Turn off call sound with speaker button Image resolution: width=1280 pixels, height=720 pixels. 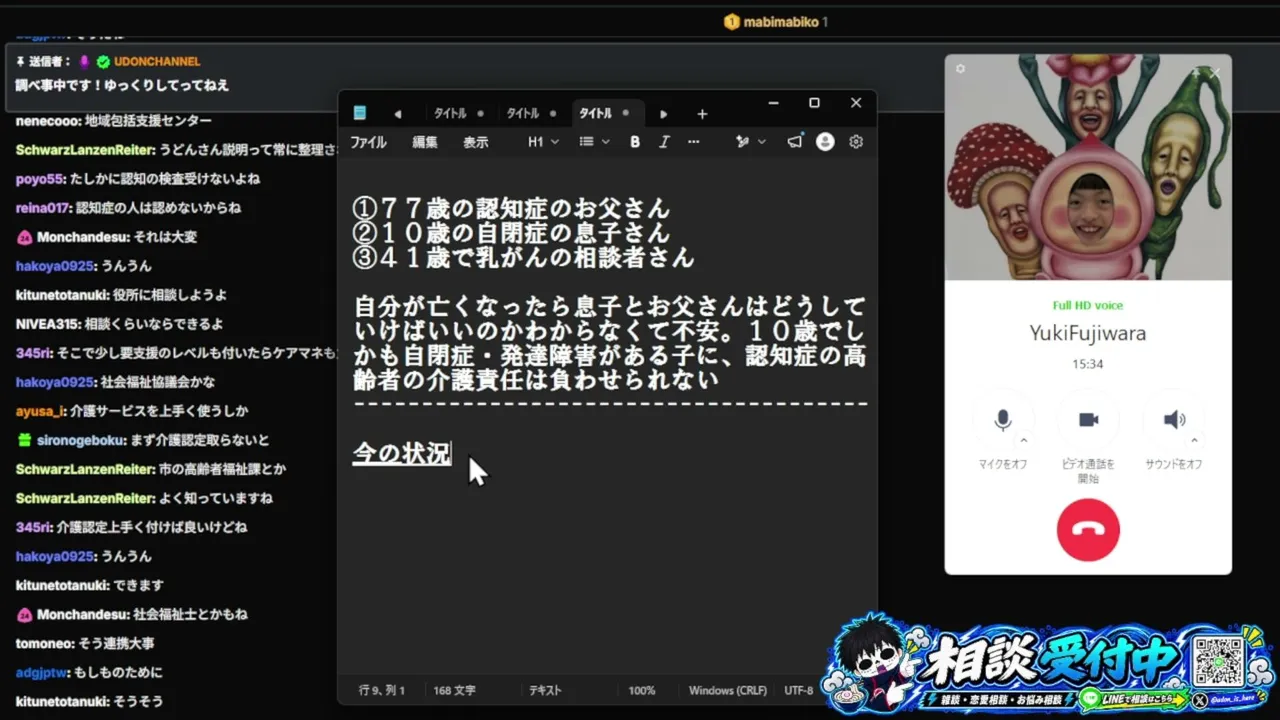click(x=1174, y=420)
